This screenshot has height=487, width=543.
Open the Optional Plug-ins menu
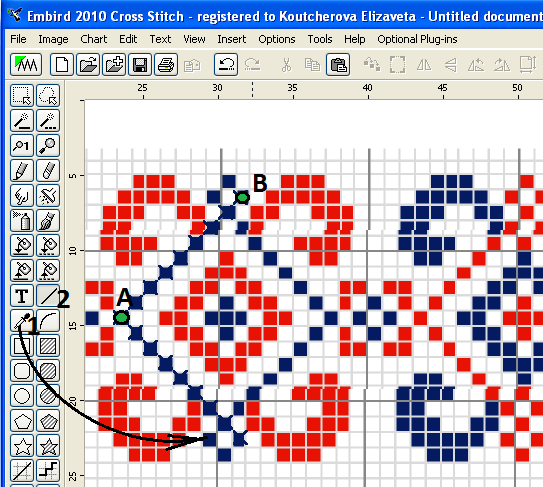pyautogui.click(x=417, y=39)
